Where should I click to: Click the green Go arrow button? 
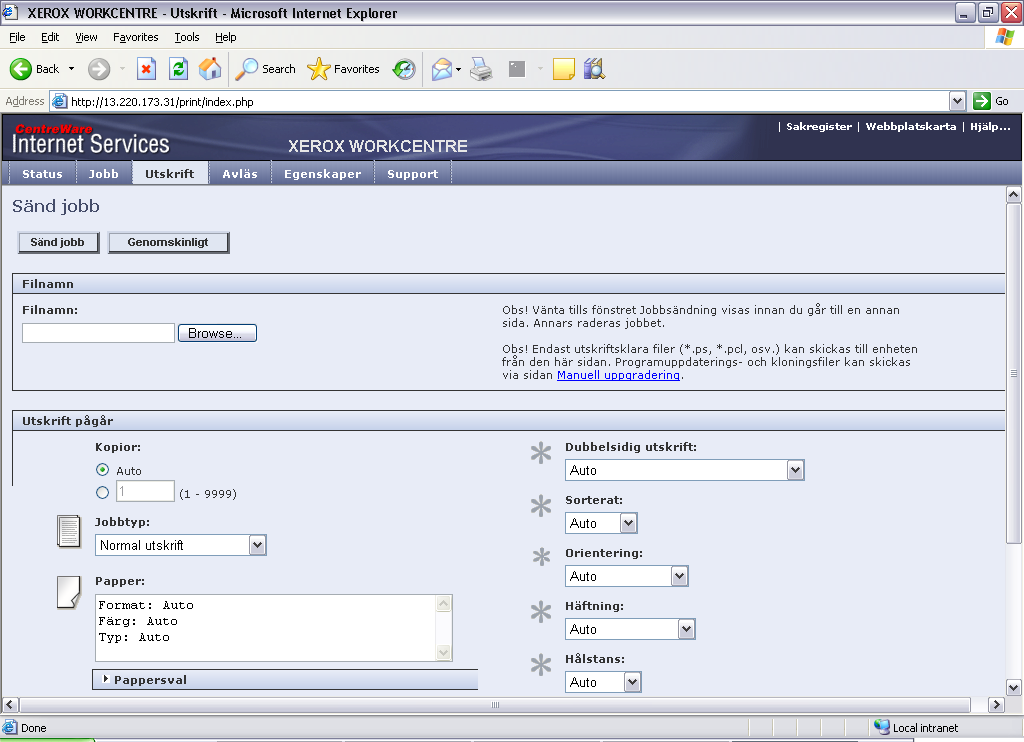click(982, 101)
